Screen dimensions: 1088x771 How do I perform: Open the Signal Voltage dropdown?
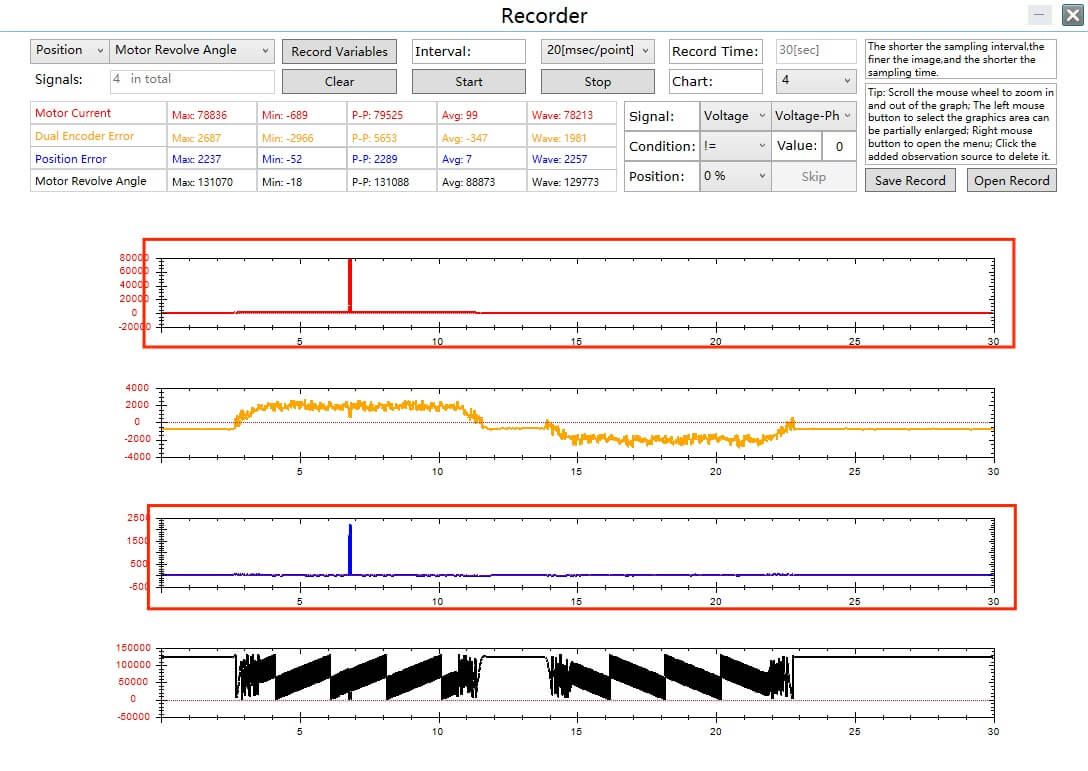tap(734, 116)
